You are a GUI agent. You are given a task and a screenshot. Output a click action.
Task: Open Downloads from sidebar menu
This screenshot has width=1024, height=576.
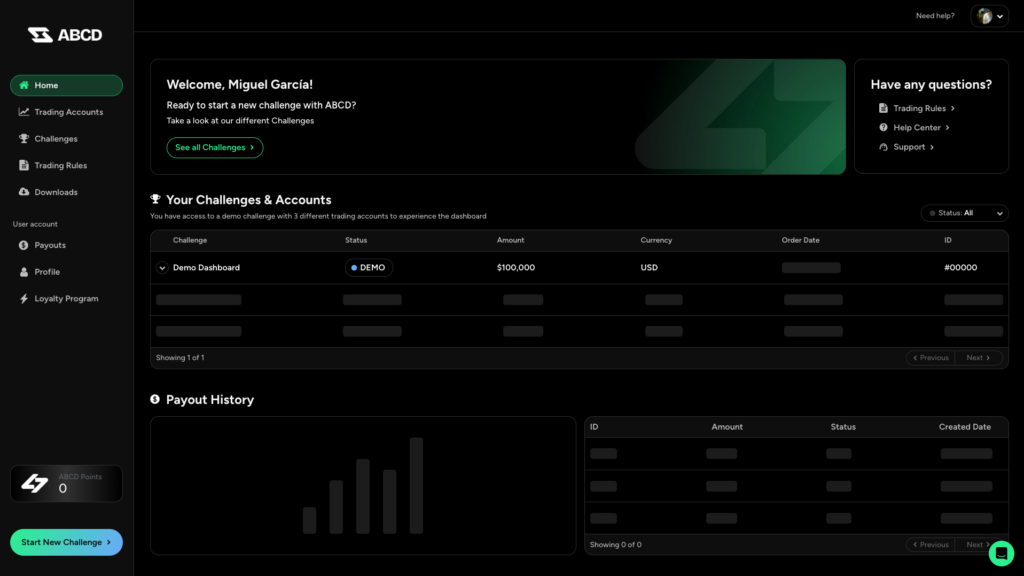[56, 192]
